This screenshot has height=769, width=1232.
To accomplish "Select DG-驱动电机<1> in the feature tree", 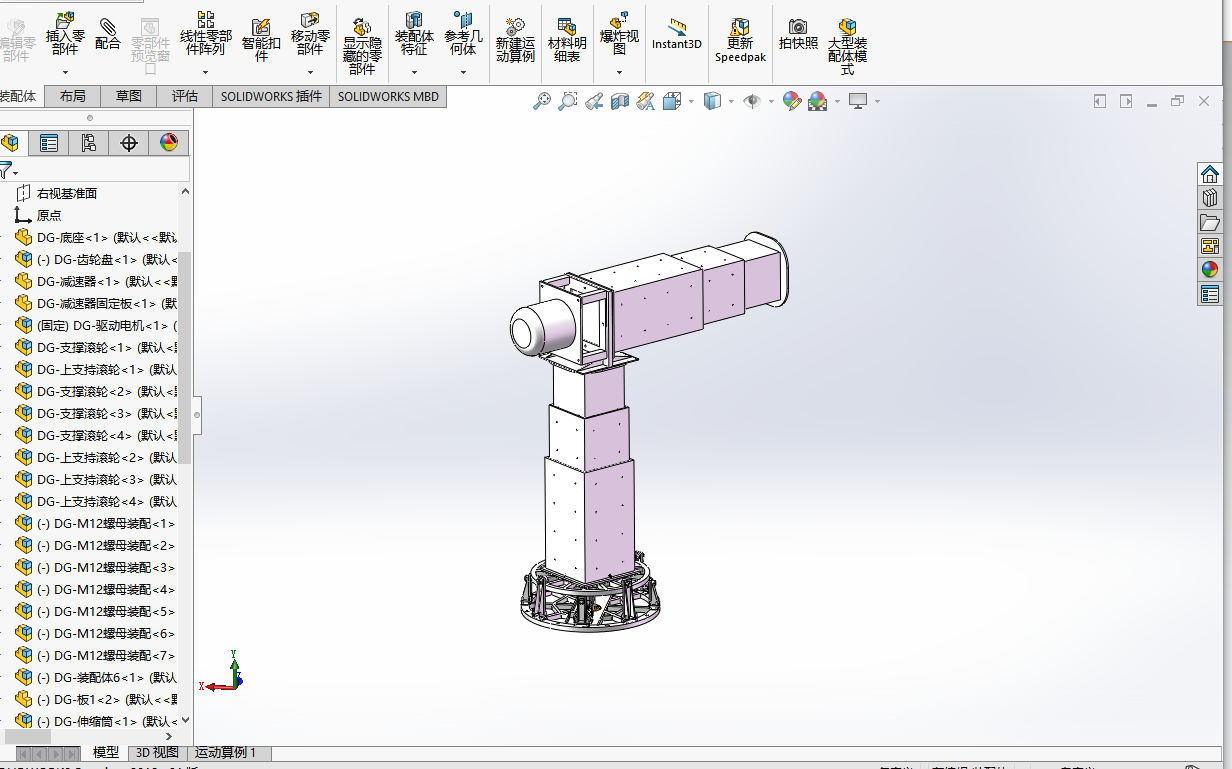I will 100,325.
